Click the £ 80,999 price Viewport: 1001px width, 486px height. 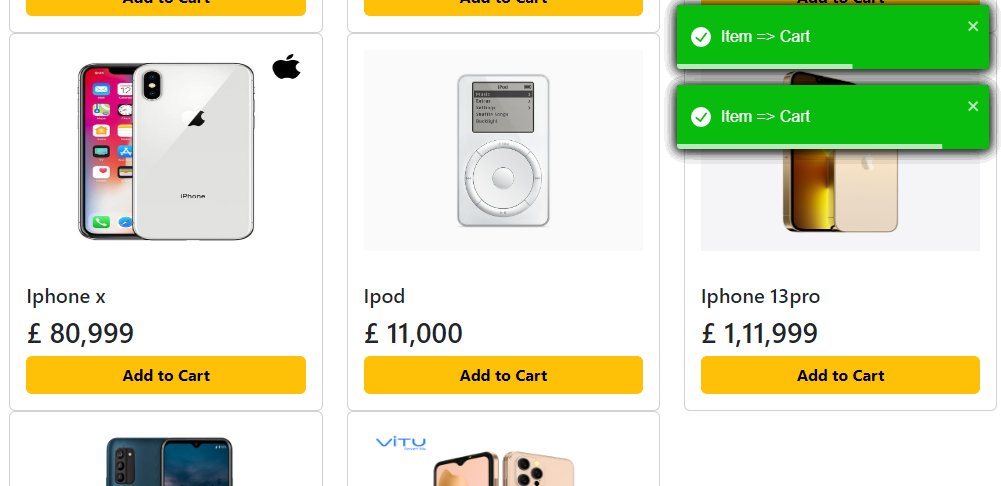pos(80,333)
